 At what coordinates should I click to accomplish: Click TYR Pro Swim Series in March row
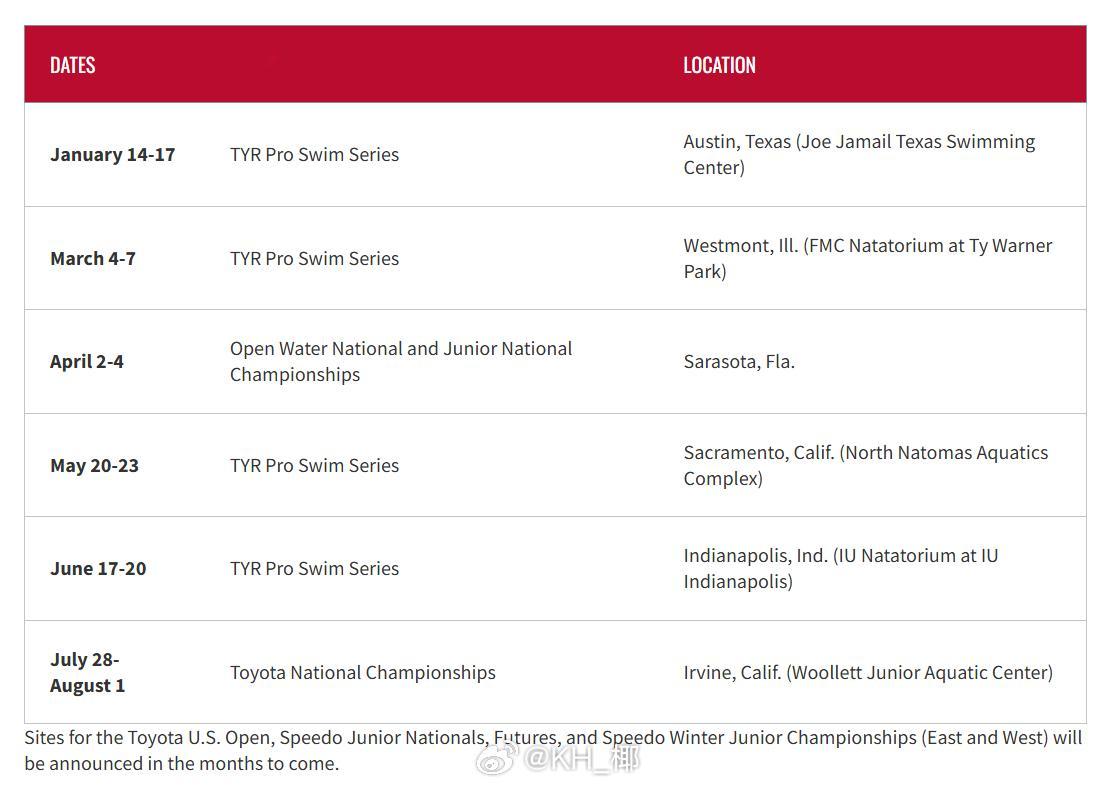point(314,258)
